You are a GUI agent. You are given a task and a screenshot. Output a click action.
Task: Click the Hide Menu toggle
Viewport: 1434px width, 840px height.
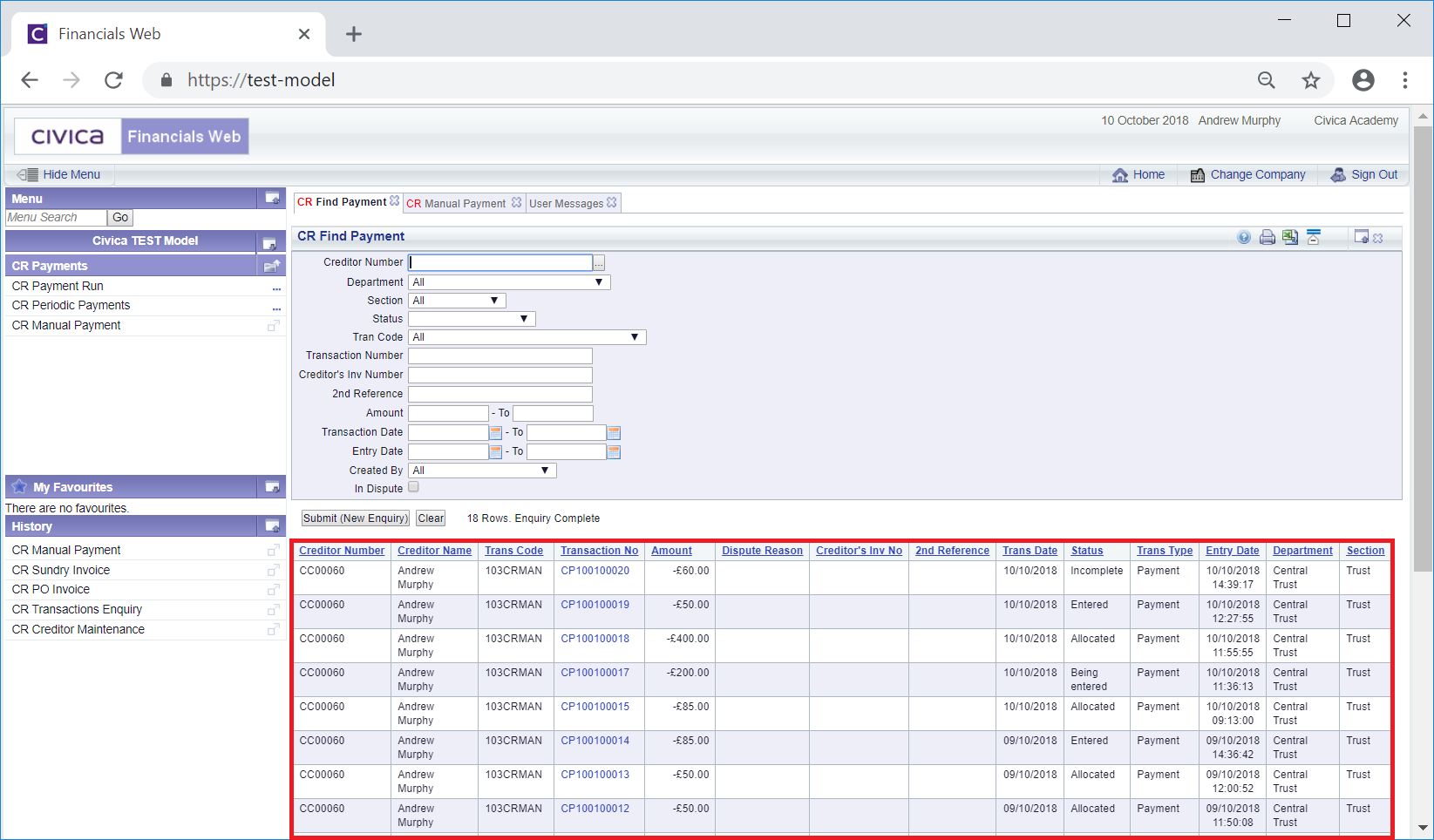click(58, 174)
